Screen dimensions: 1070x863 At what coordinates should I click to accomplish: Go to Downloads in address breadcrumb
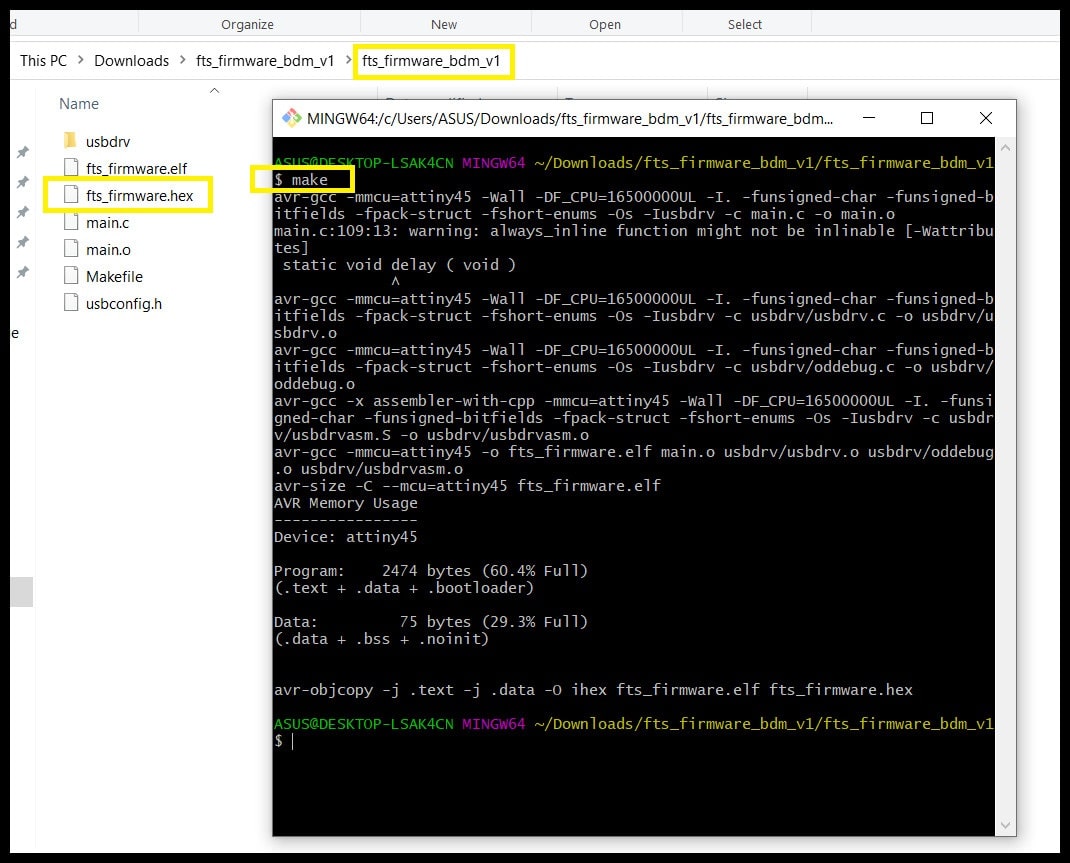pos(132,61)
